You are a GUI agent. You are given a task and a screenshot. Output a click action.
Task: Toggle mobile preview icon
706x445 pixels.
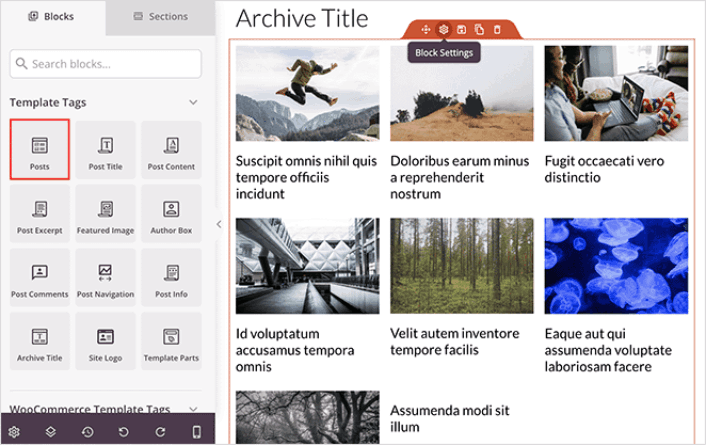[196, 432]
